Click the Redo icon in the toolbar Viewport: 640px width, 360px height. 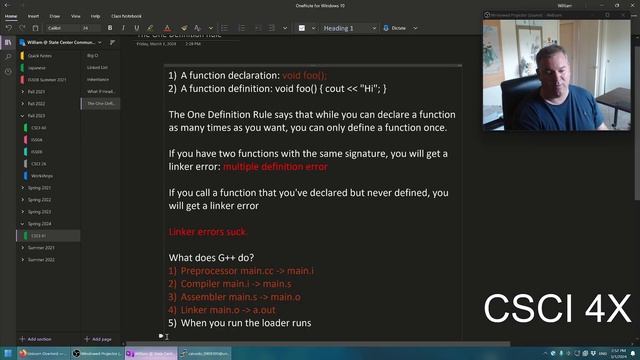(22, 28)
